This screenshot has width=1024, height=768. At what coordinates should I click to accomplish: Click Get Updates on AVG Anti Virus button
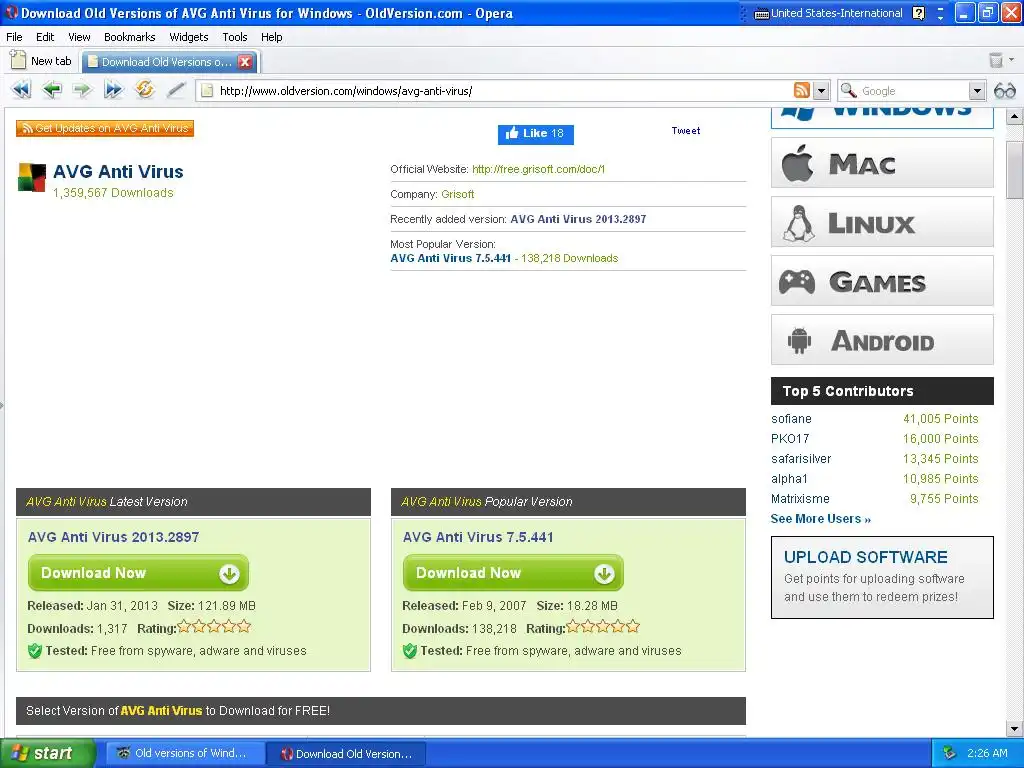click(x=105, y=129)
